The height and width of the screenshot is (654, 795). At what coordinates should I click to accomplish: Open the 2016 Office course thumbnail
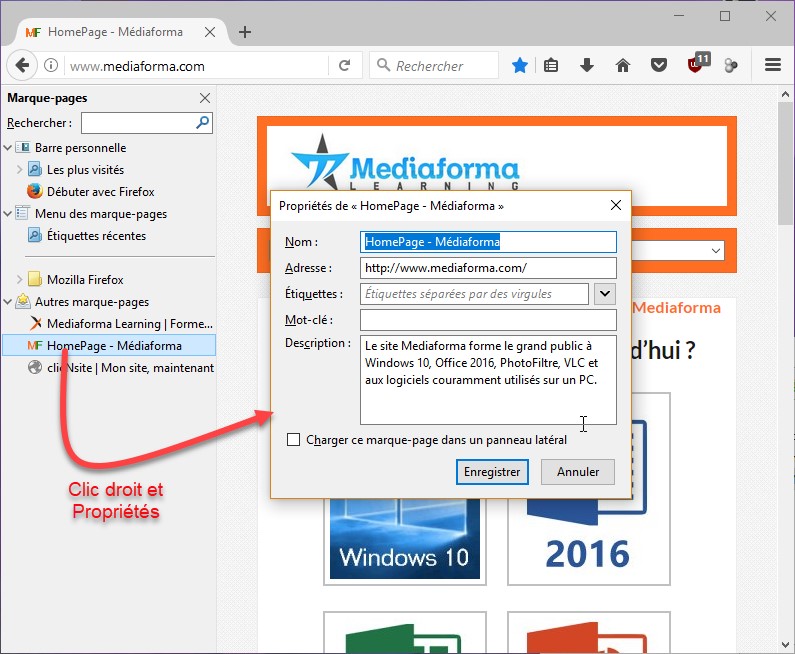tap(589, 540)
